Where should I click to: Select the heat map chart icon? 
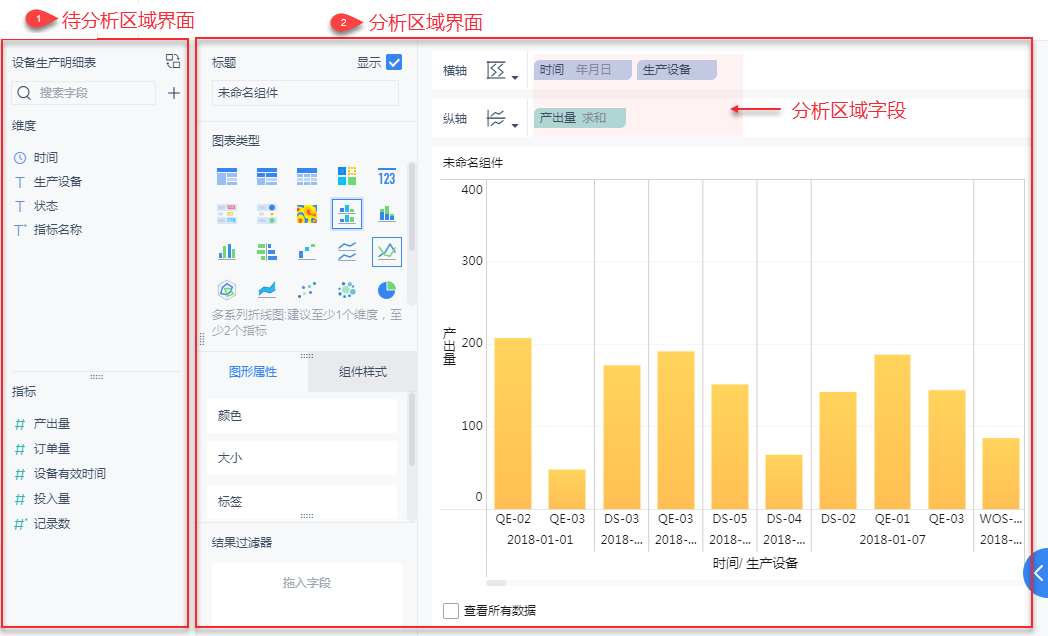tap(307, 214)
